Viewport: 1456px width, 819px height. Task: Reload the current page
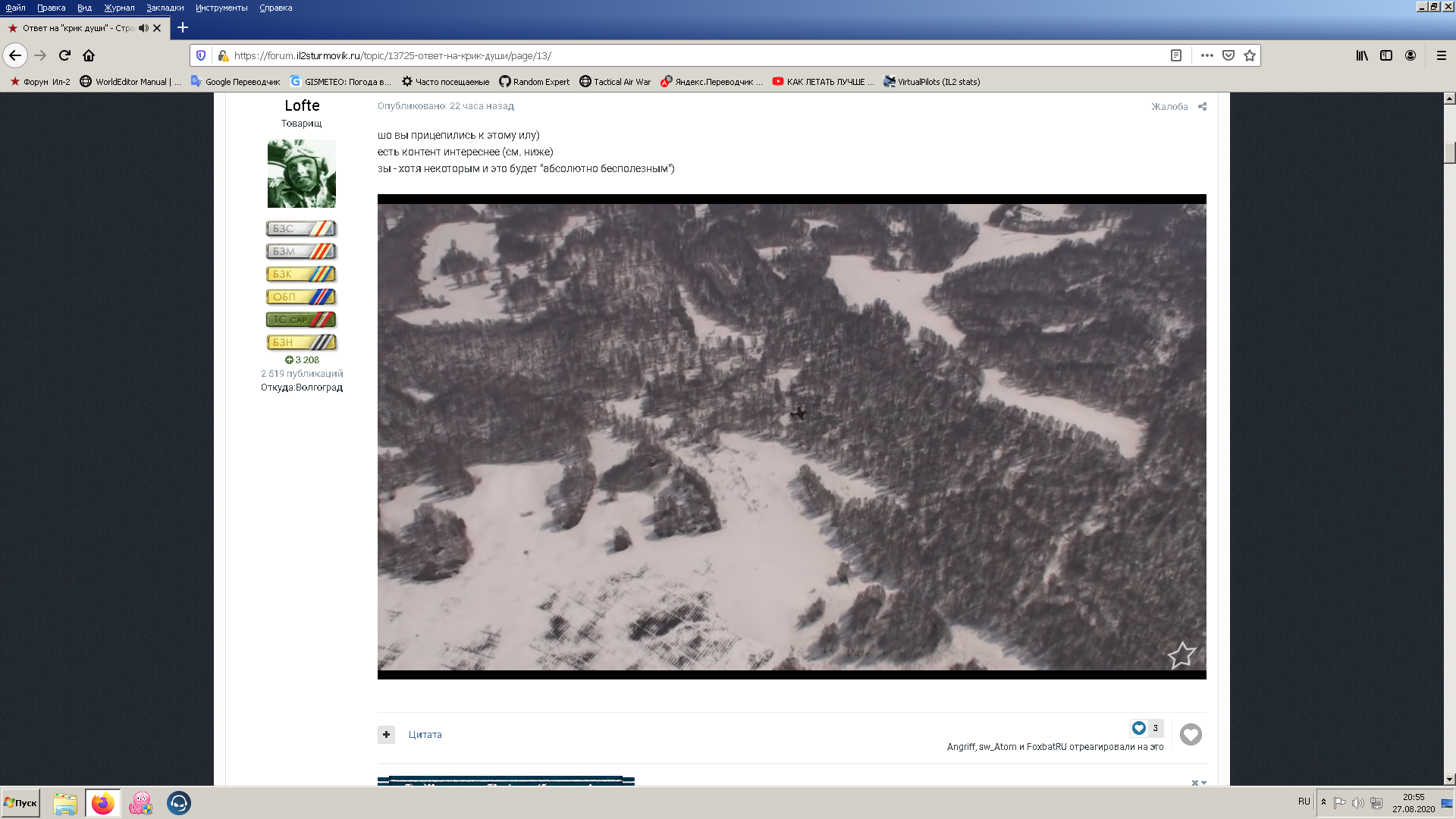[64, 55]
